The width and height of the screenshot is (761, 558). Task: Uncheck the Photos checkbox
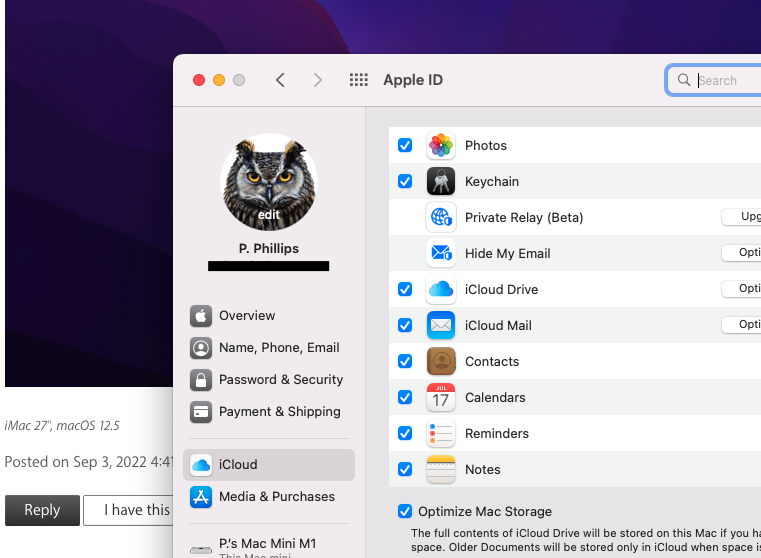(x=405, y=145)
